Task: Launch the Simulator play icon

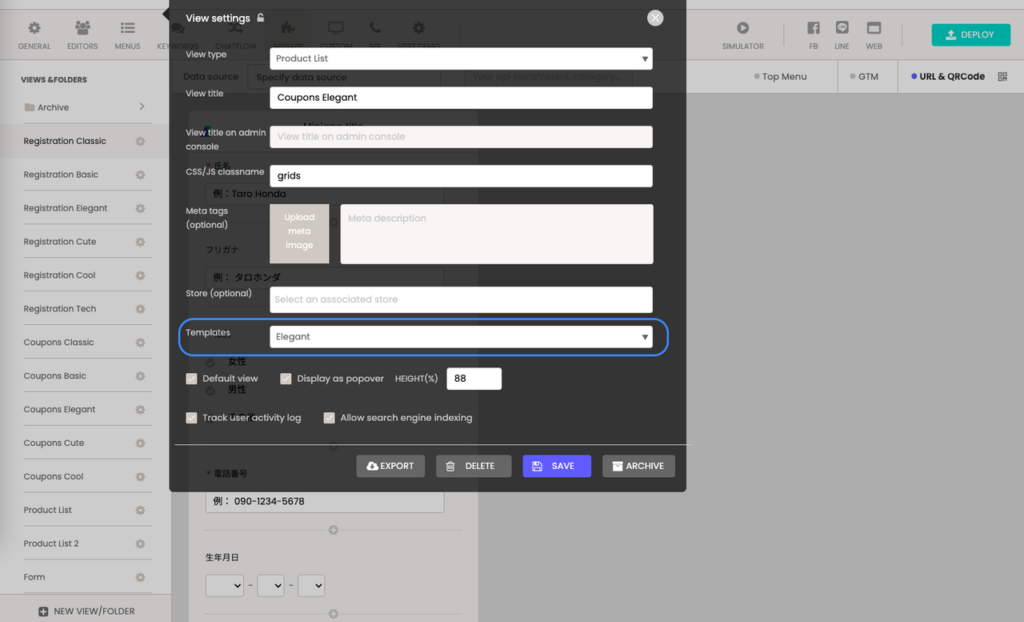Action: pos(742,29)
